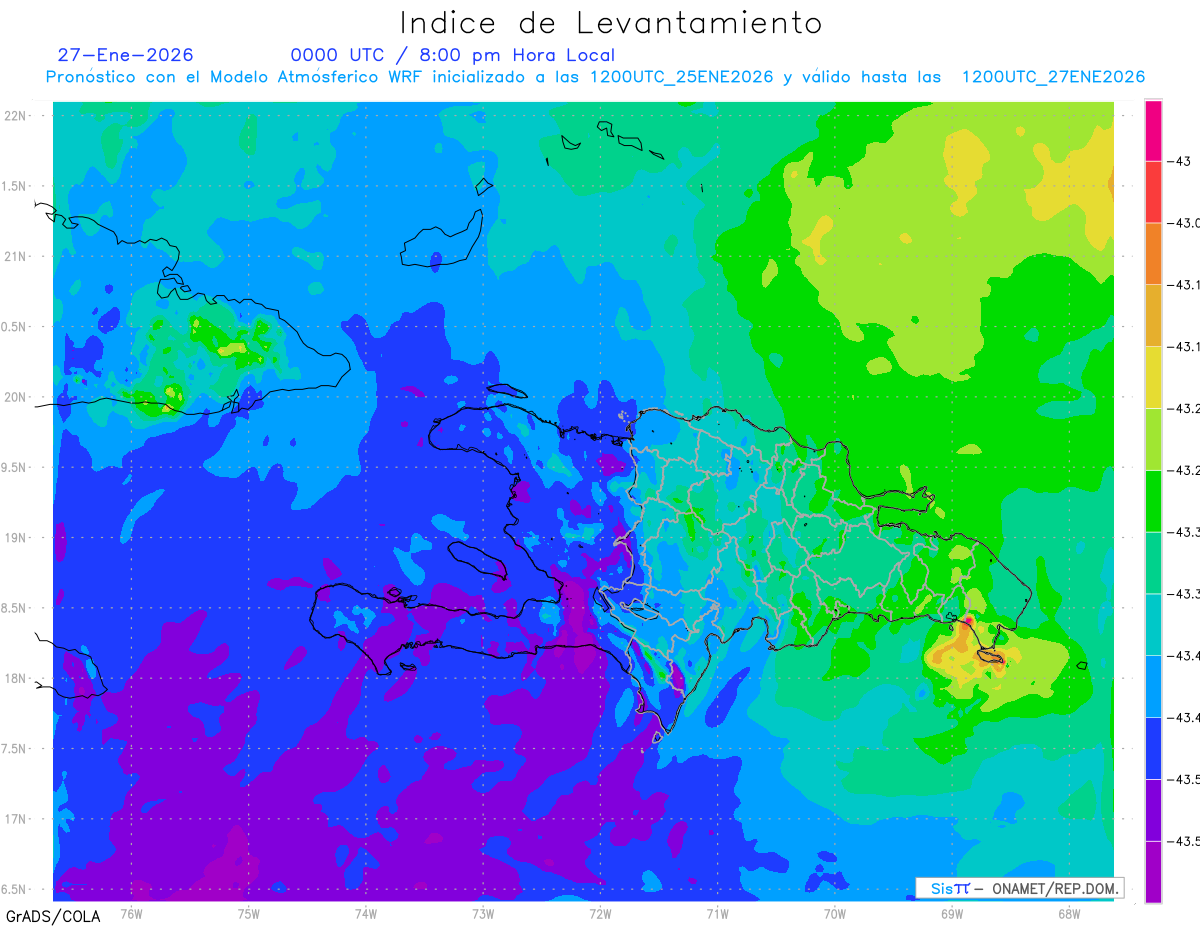Viewport: 1200px width, 927px height.
Task: Click the 'GrADS/COLA' credit label
Action: tap(53, 916)
